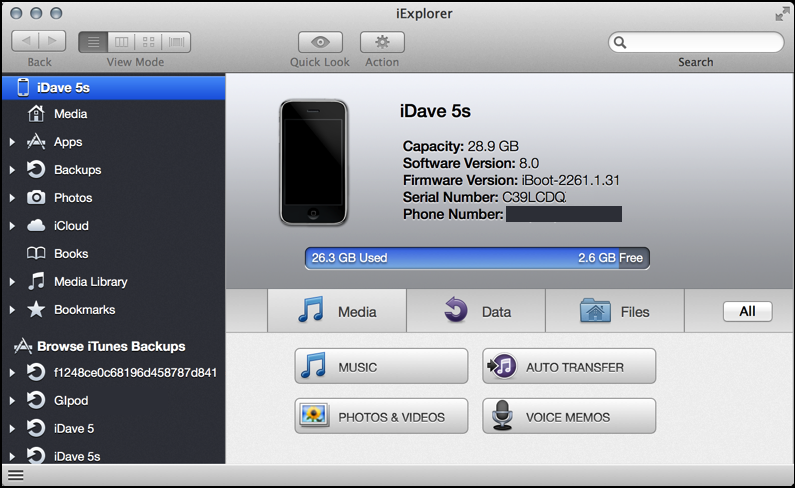
Task: Go back with the left arrow button
Action: (x=25, y=42)
